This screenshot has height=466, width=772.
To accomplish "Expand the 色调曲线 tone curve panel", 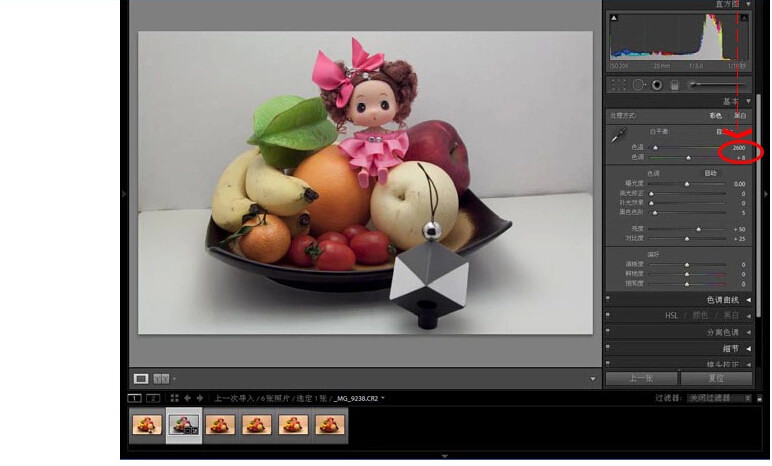I will tap(748, 300).
